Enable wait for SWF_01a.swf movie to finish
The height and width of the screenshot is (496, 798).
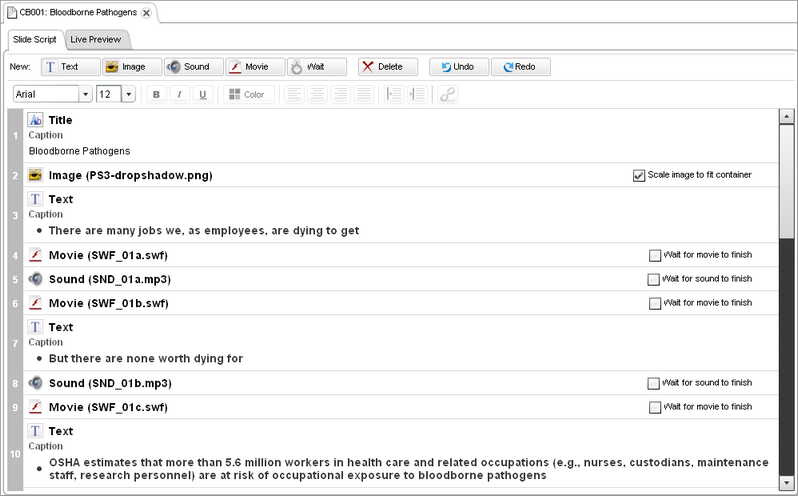pos(654,255)
